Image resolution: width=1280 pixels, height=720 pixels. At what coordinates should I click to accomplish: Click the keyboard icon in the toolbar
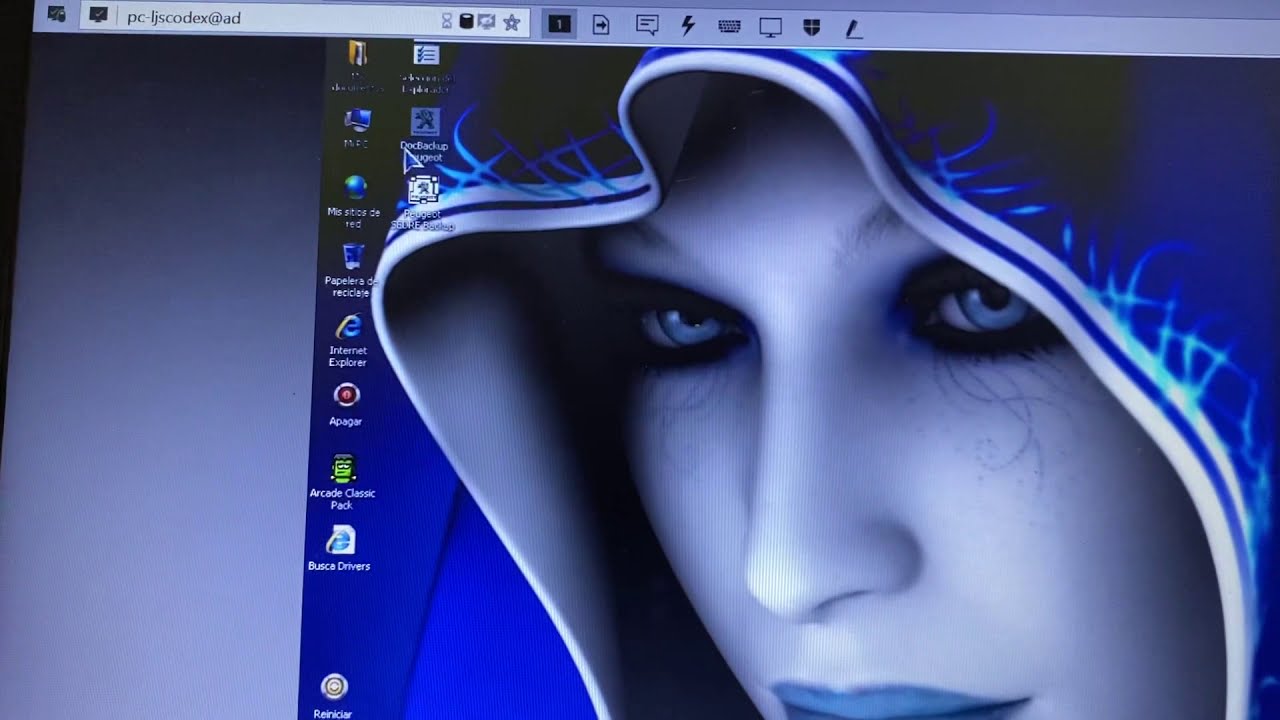point(729,27)
